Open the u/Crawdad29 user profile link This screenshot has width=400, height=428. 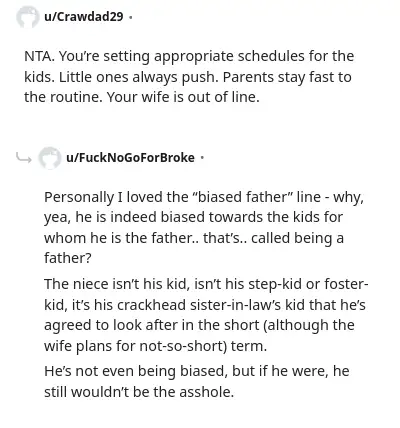point(84,16)
